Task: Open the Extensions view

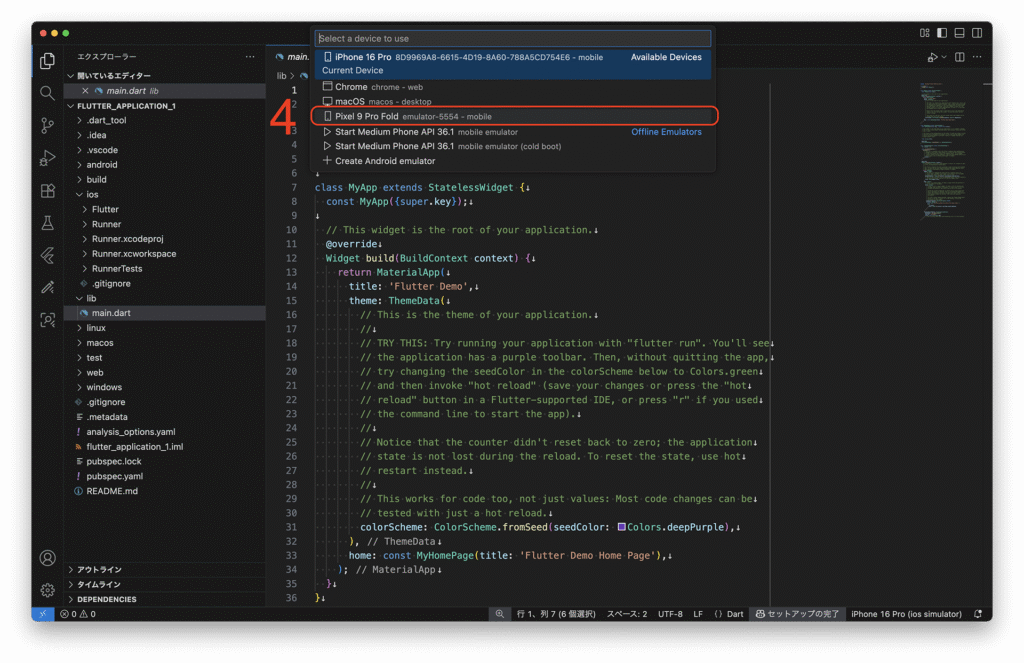Action: click(x=47, y=190)
